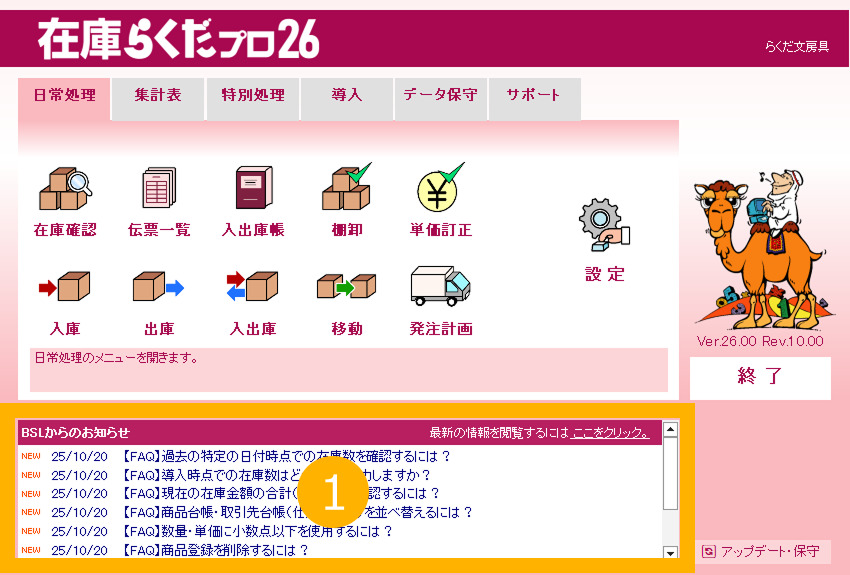Open the 入出庫 in-out stock icon

coord(253,286)
